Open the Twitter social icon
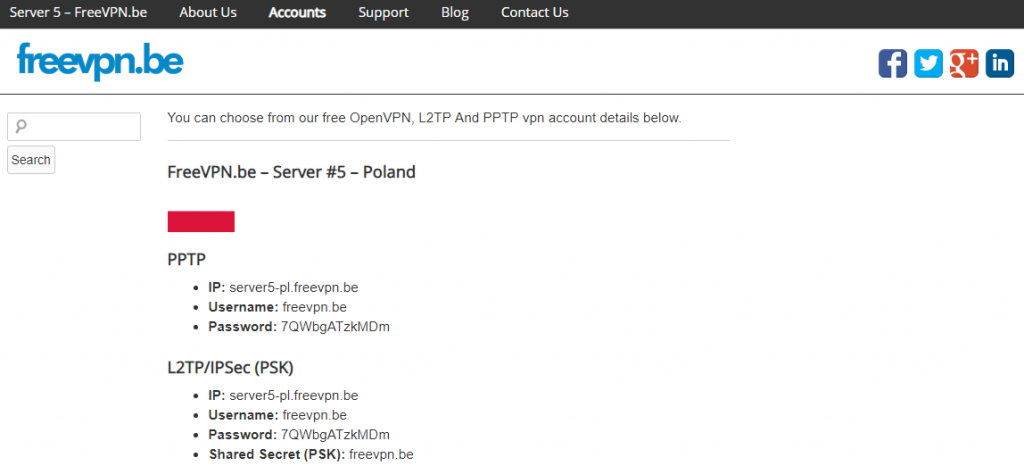Viewport: 1024px width, 466px height. [x=928, y=63]
